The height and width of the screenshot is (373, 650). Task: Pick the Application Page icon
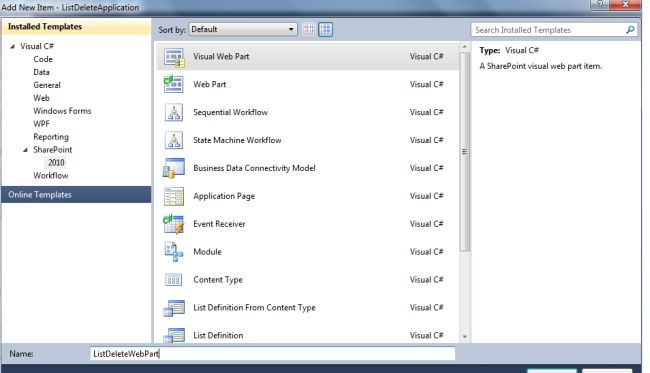(174, 196)
